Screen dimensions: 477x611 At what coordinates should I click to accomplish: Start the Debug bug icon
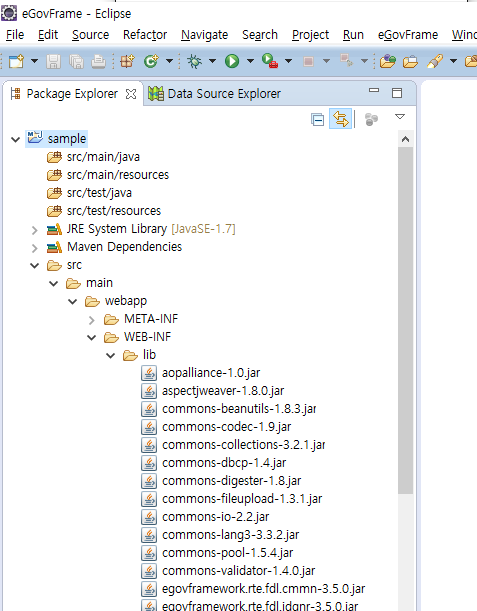click(x=194, y=61)
